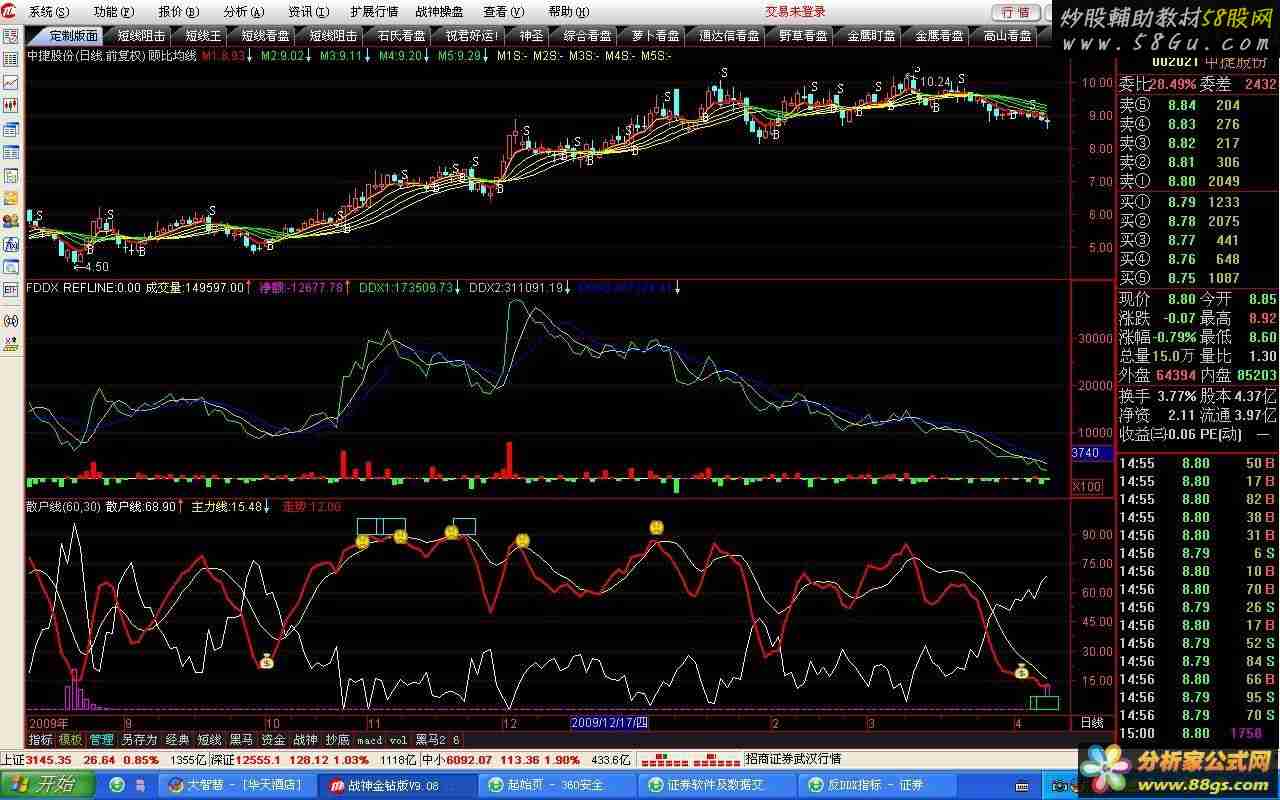Click 另存为 in bottom indicator bar
This screenshot has height=800, width=1280.
click(139, 740)
